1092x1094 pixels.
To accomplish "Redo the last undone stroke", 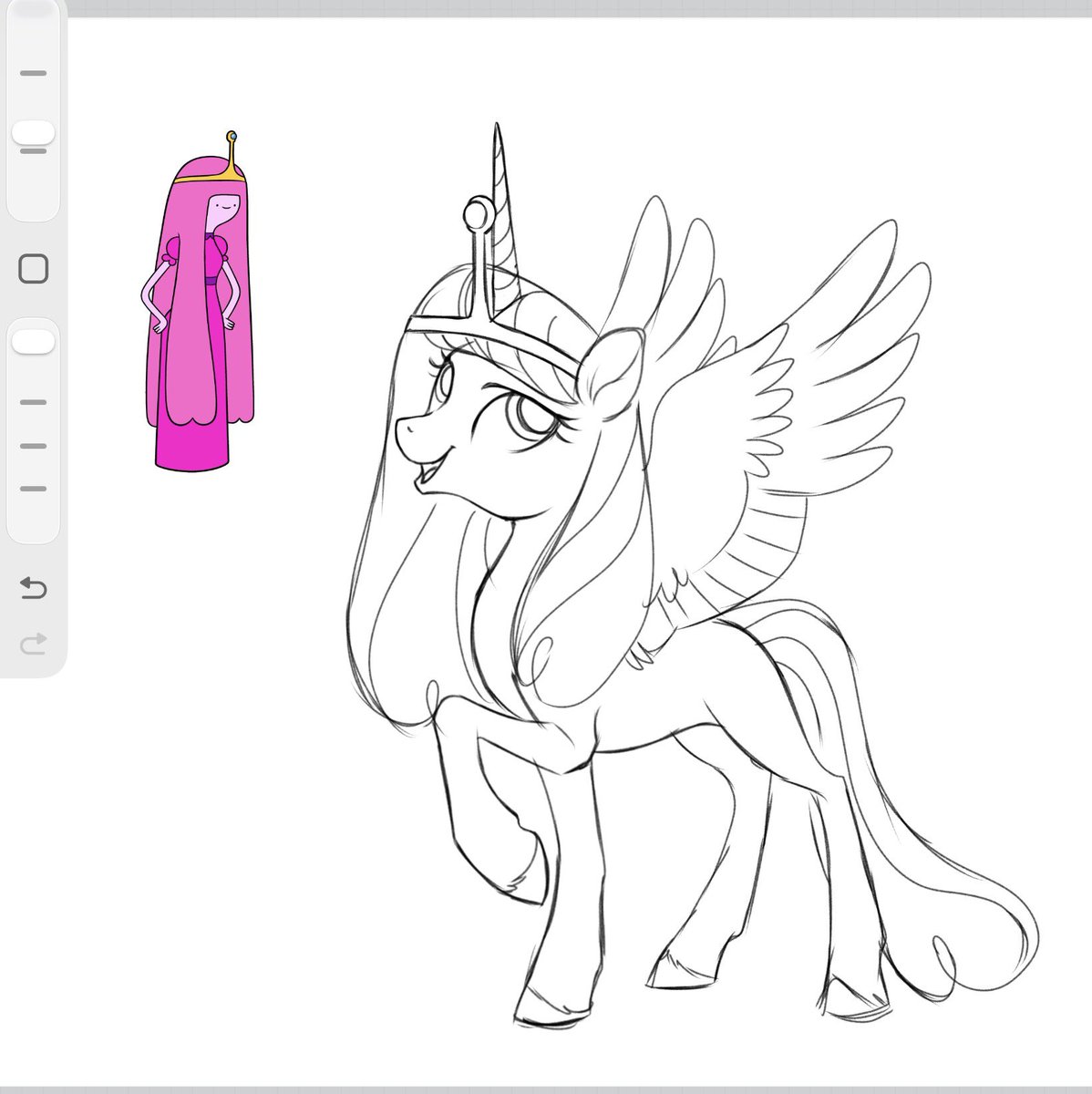I will click(33, 646).
